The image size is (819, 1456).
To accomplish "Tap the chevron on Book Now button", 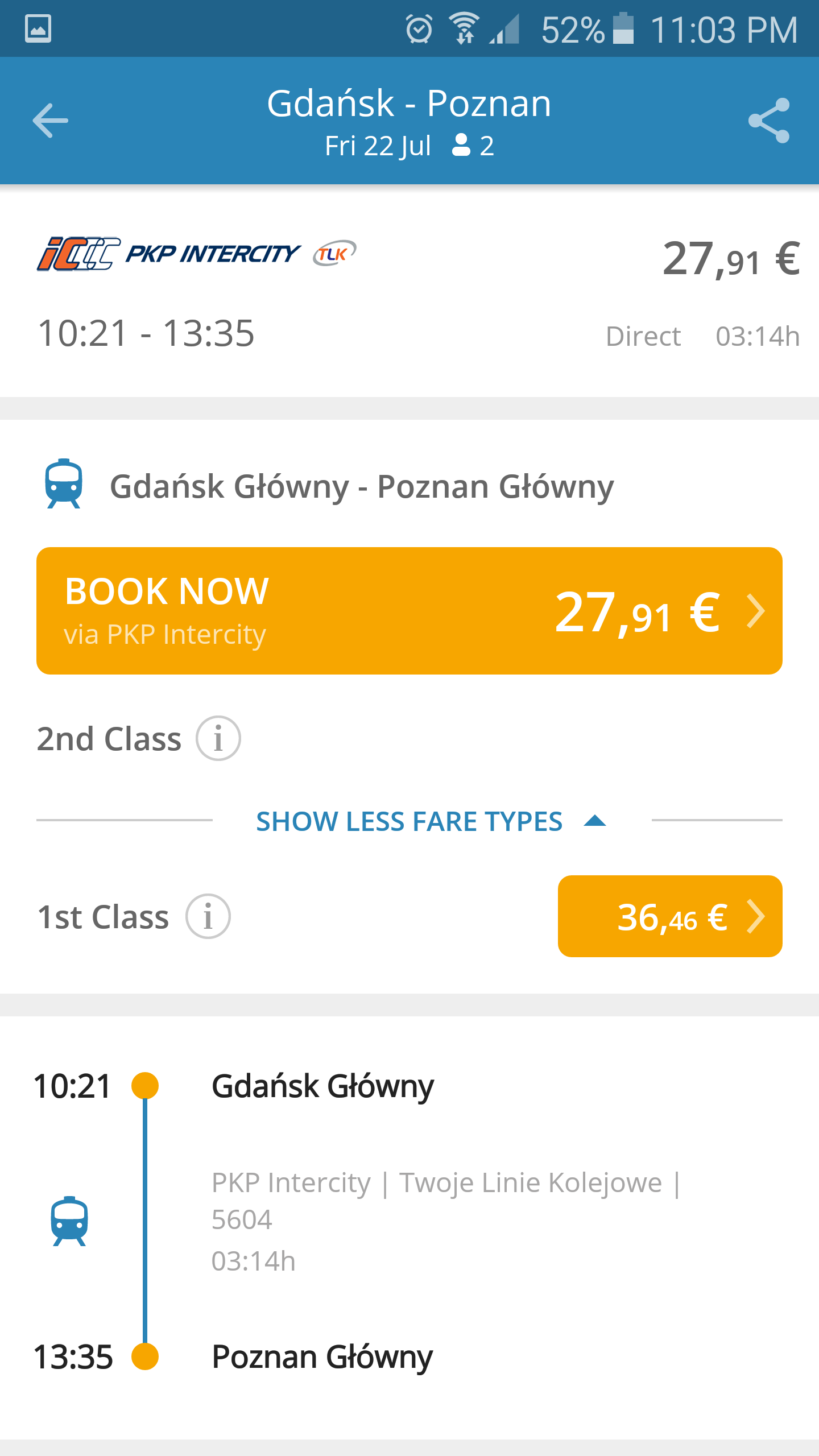I will click(x=756, y=611).
